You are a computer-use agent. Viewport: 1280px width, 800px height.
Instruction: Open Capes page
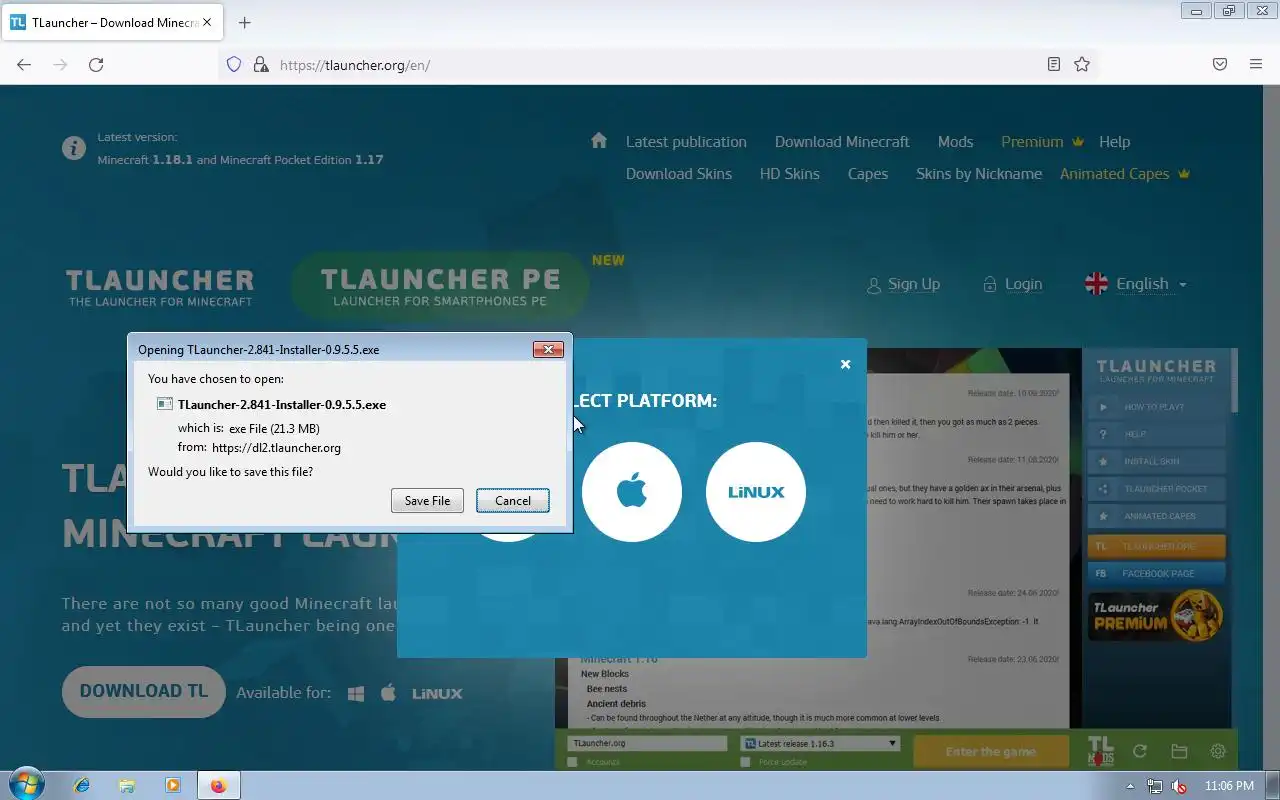point(867,174)
